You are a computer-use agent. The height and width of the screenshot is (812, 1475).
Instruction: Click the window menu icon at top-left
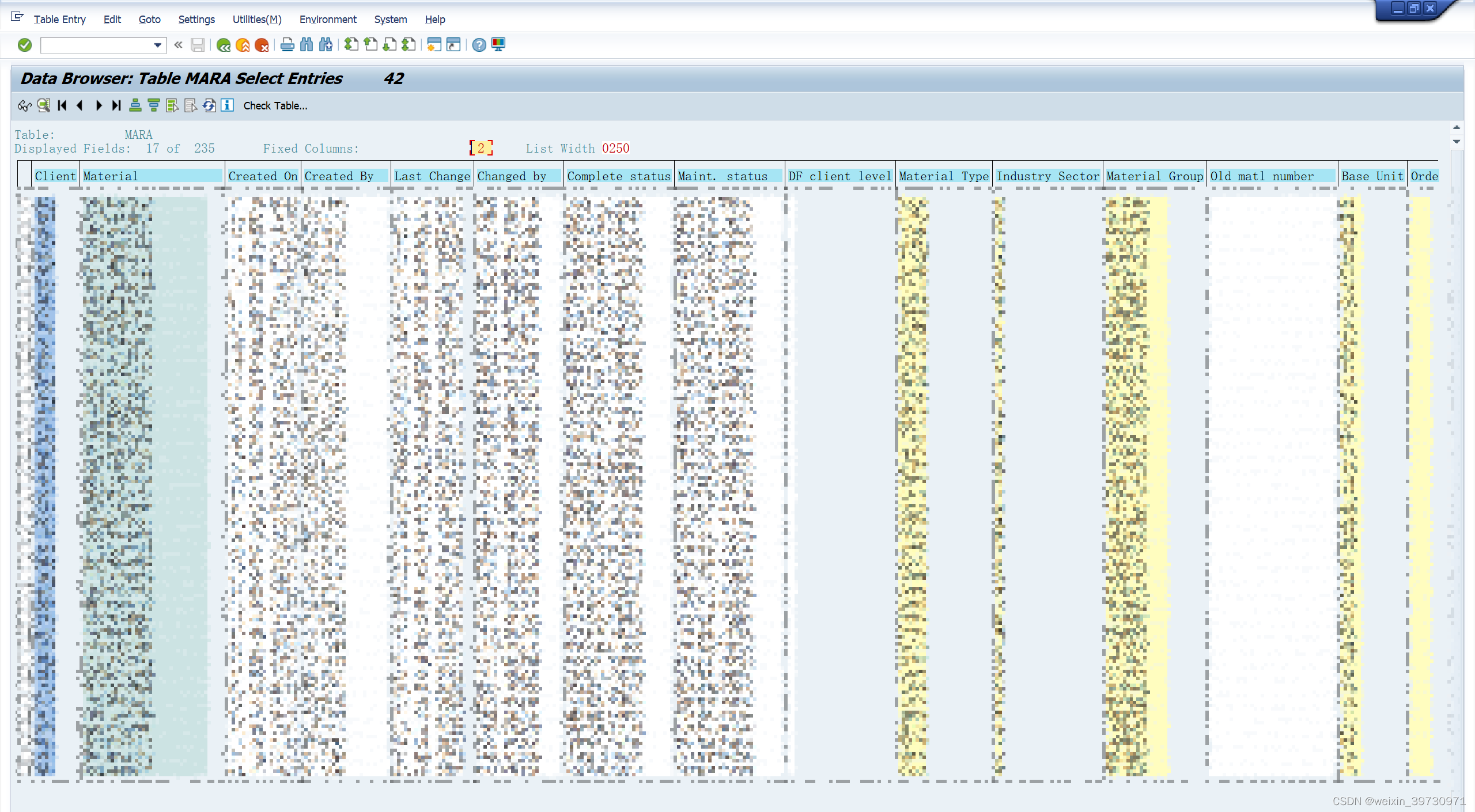(17, 17)
